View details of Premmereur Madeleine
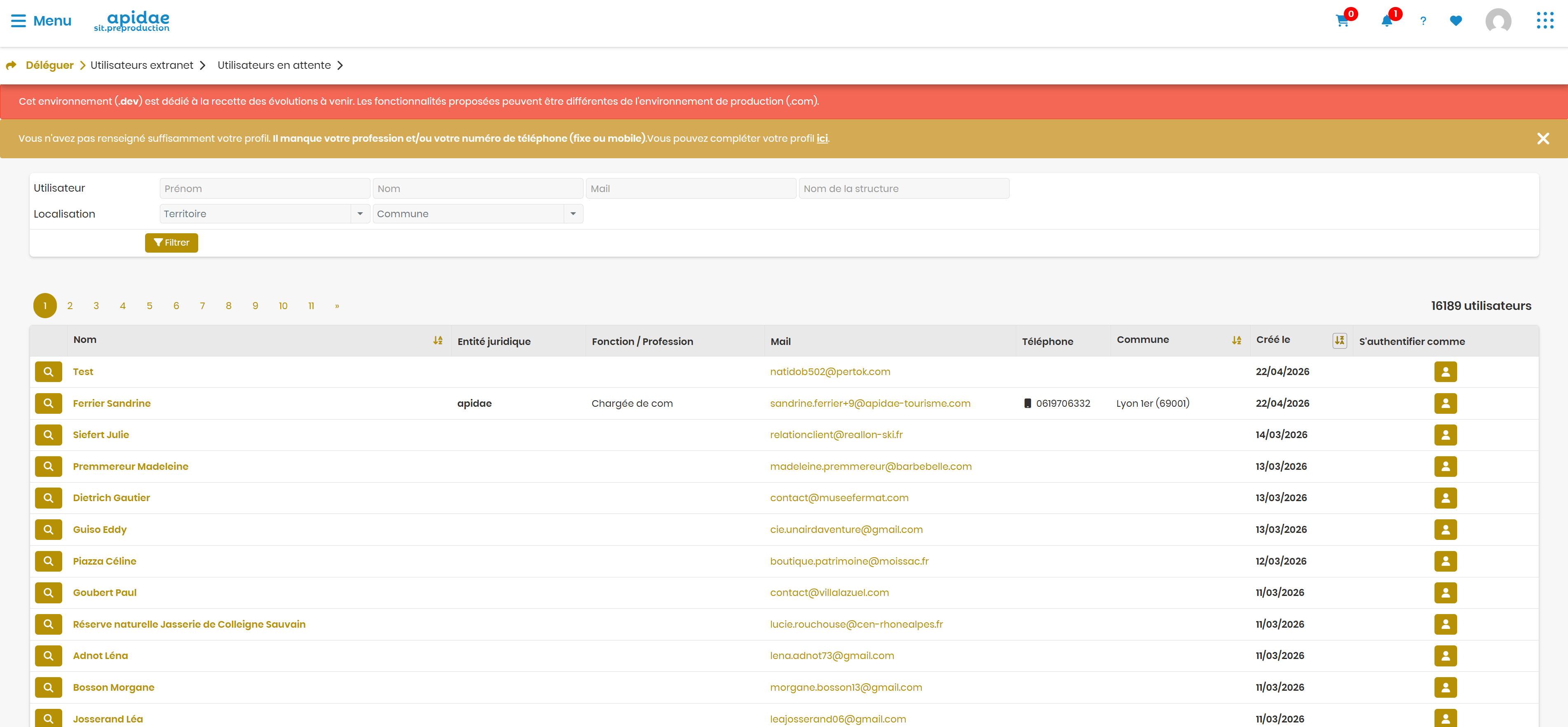 tap(49, 467)
